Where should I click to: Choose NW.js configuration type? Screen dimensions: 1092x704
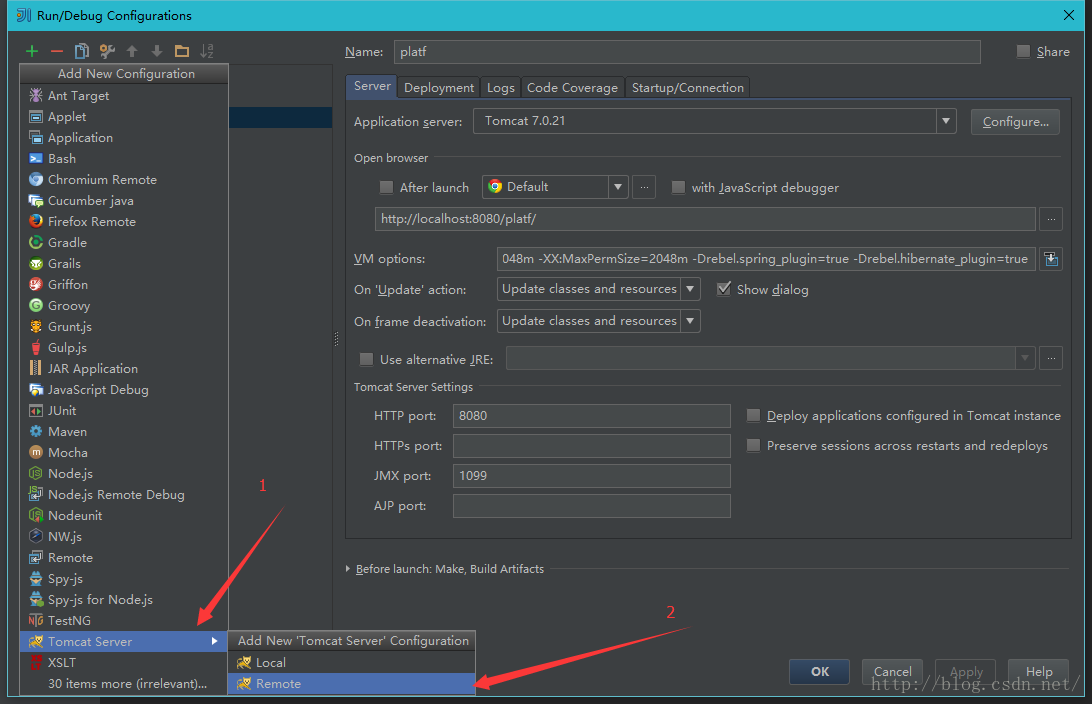tap(124, 536)
